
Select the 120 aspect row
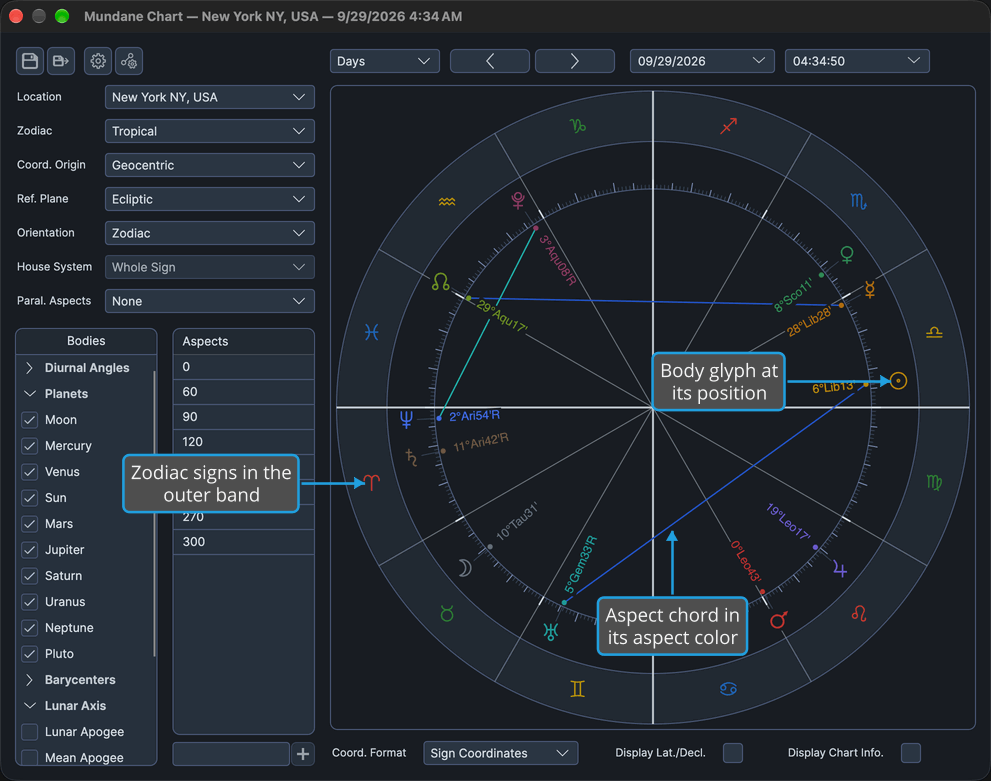click(x=243, y=442)
